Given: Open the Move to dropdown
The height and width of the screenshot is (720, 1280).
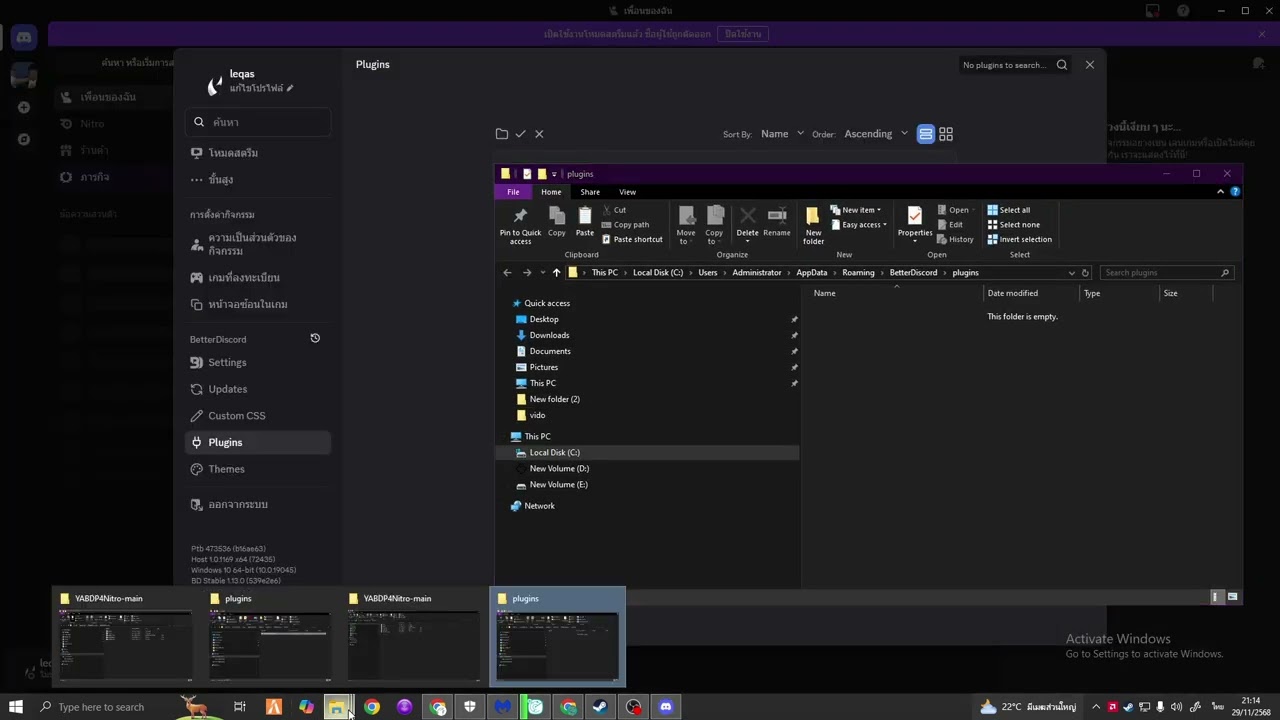Looking at the screenshot, I should click(x=686, y=226).
